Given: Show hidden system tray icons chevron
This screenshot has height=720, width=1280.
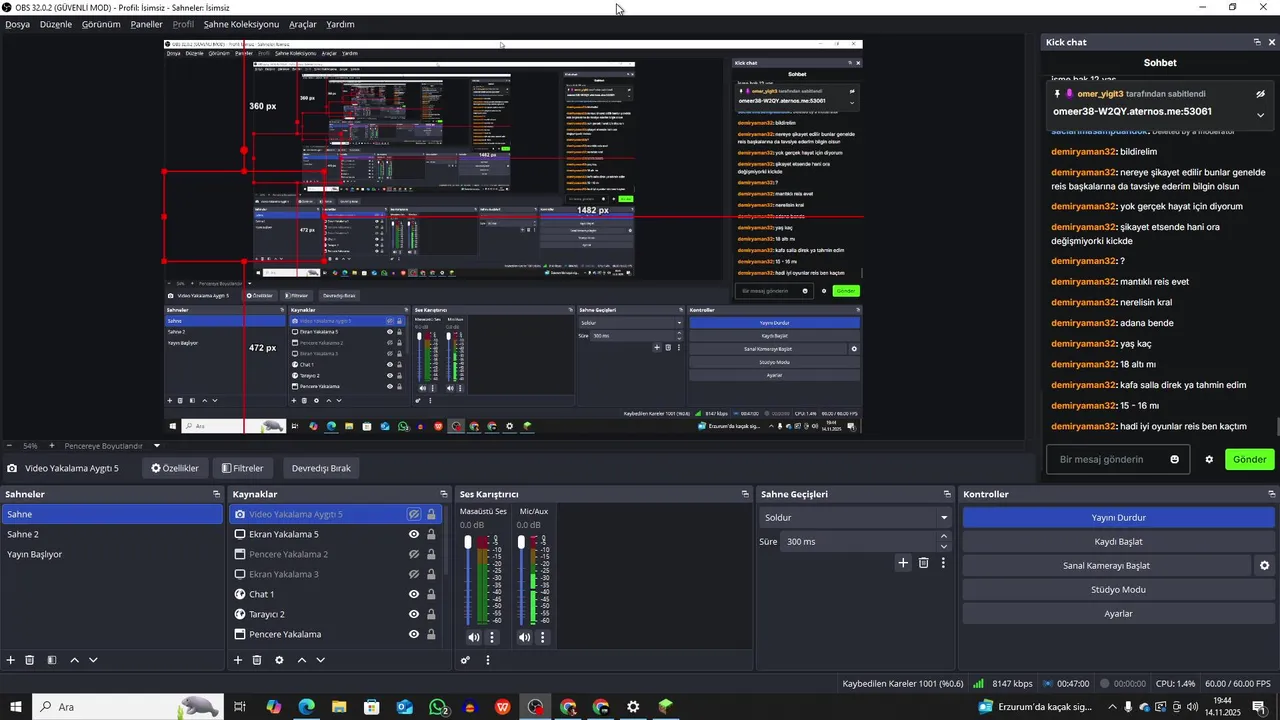Looking at the screenshot, I should pos(1111,707).
